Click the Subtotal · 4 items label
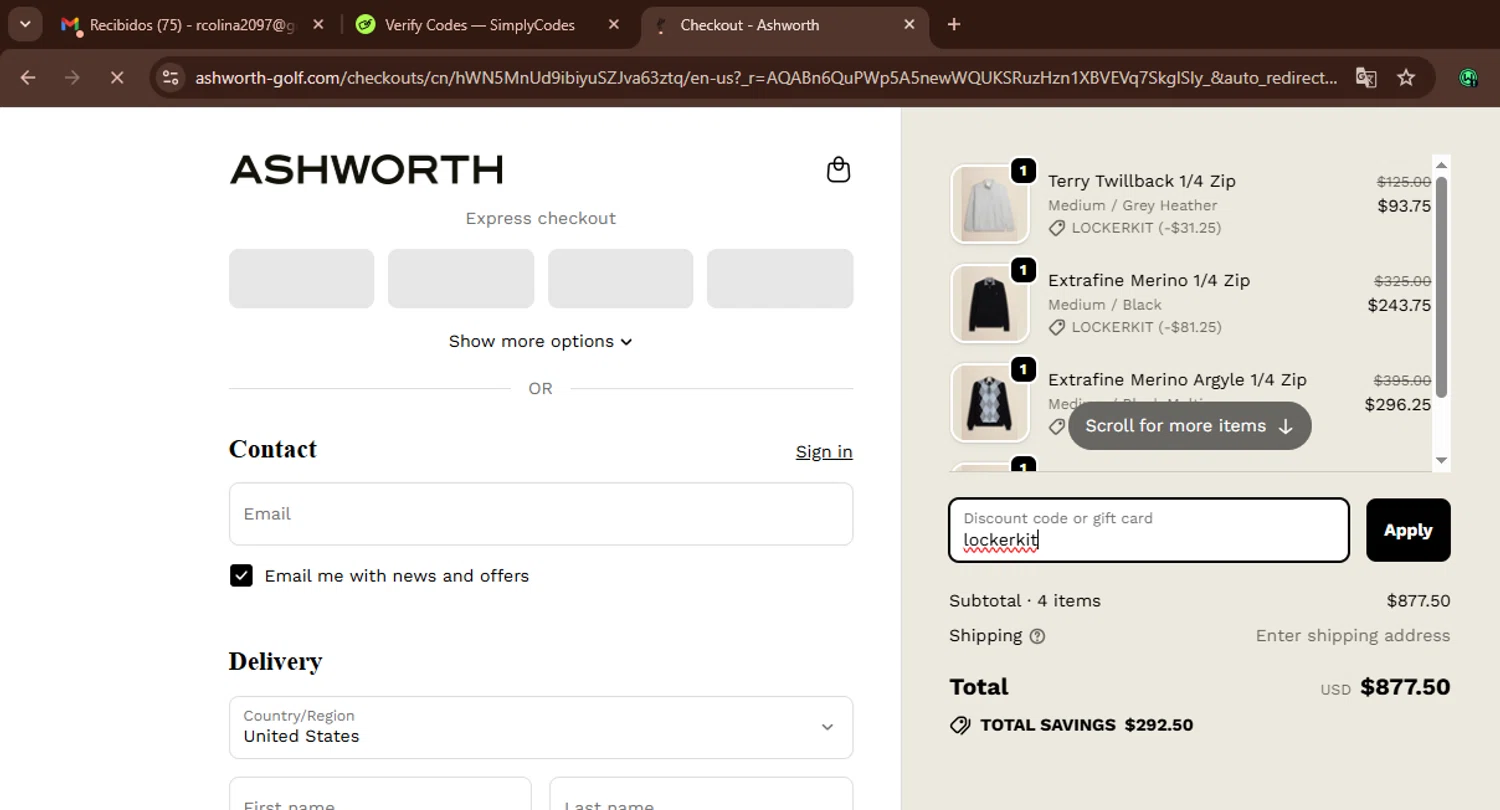The height and width of the screenshot is (810, 1500). coord(1025,601)
